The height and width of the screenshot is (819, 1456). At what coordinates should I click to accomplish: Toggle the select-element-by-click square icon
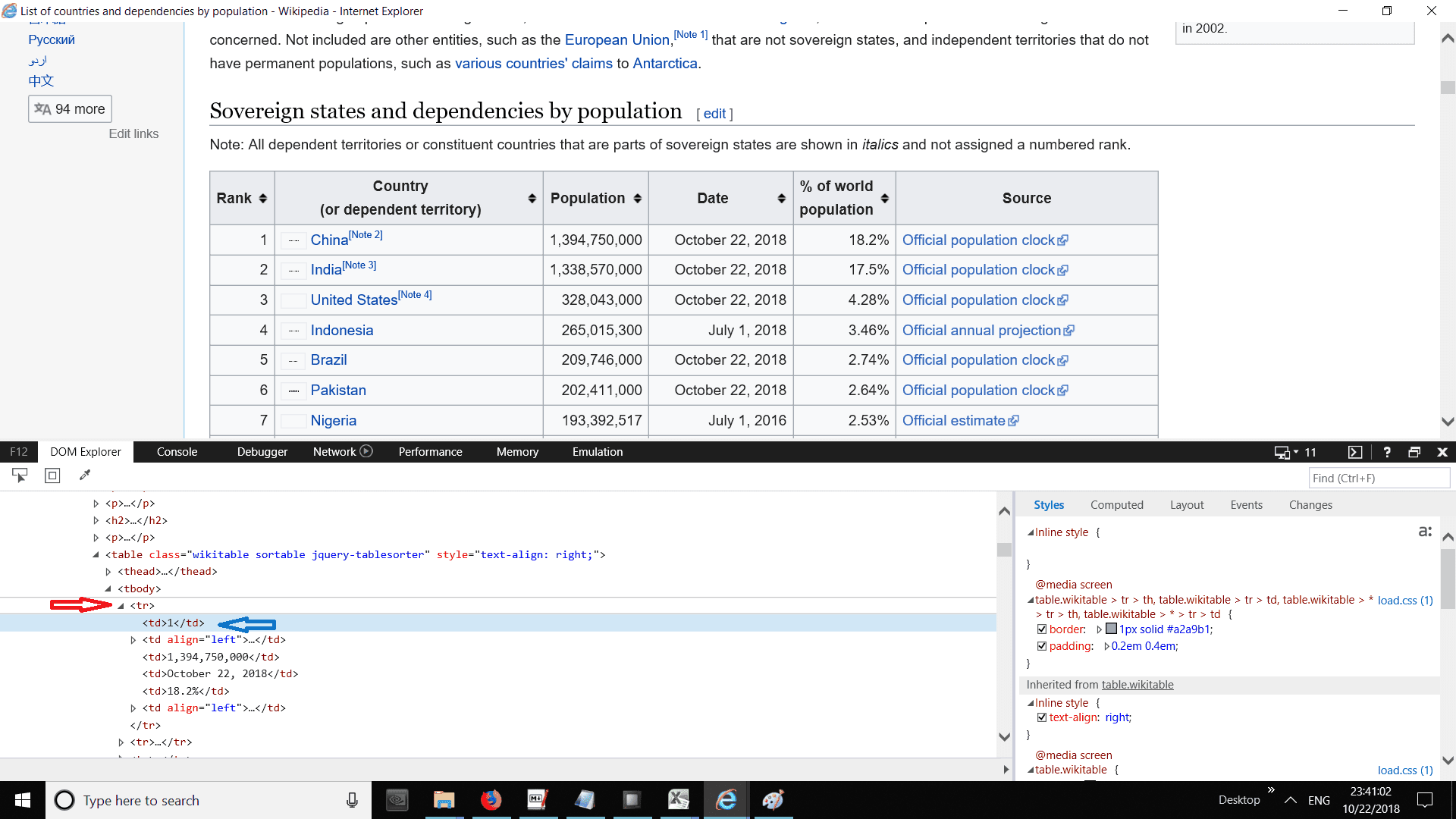(52, 475)
